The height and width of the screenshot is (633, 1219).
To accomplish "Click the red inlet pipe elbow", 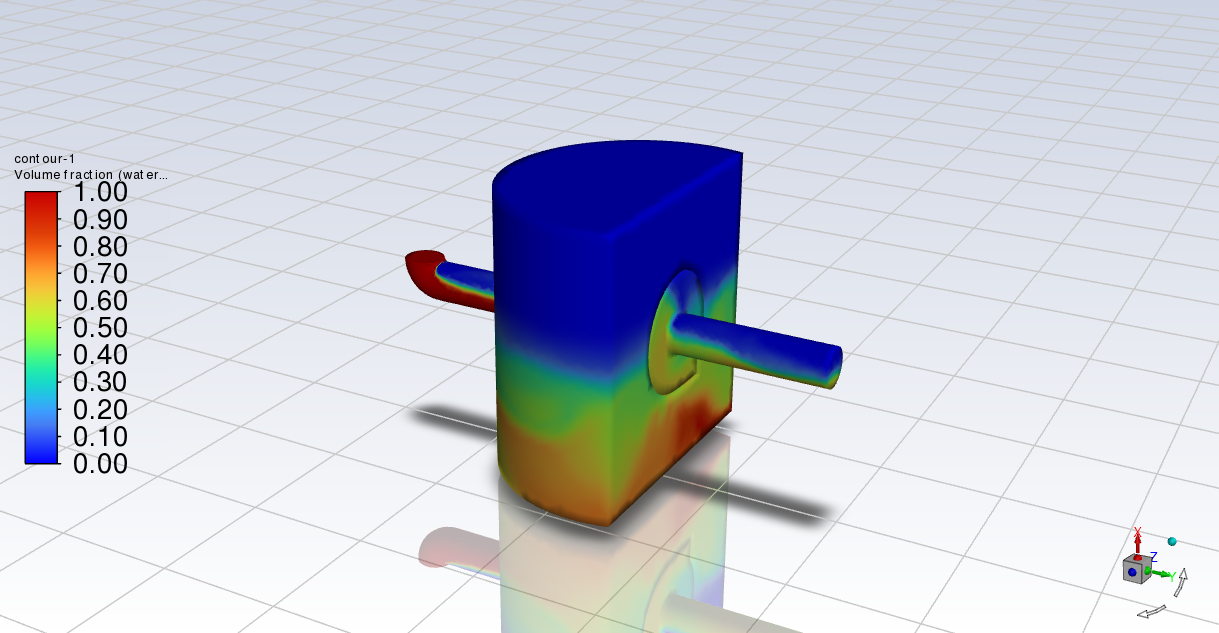I will (422, 270).
